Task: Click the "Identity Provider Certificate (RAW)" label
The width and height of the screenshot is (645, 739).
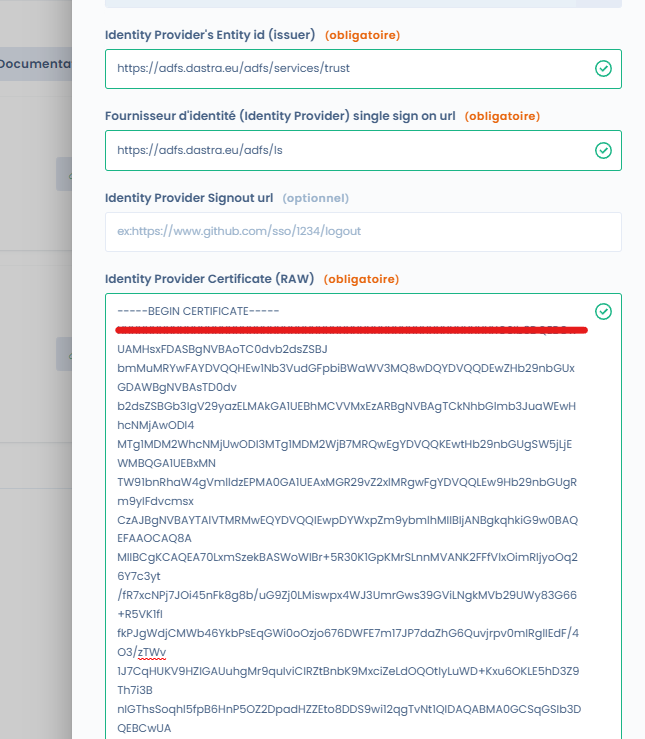Action: (210, 278)
